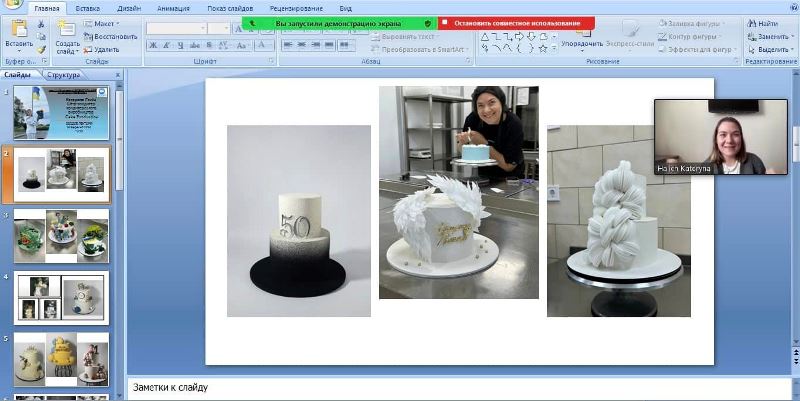Select the triangle shape
The image size is (800, 401).
pyautogui.click(x=485, y=37)
